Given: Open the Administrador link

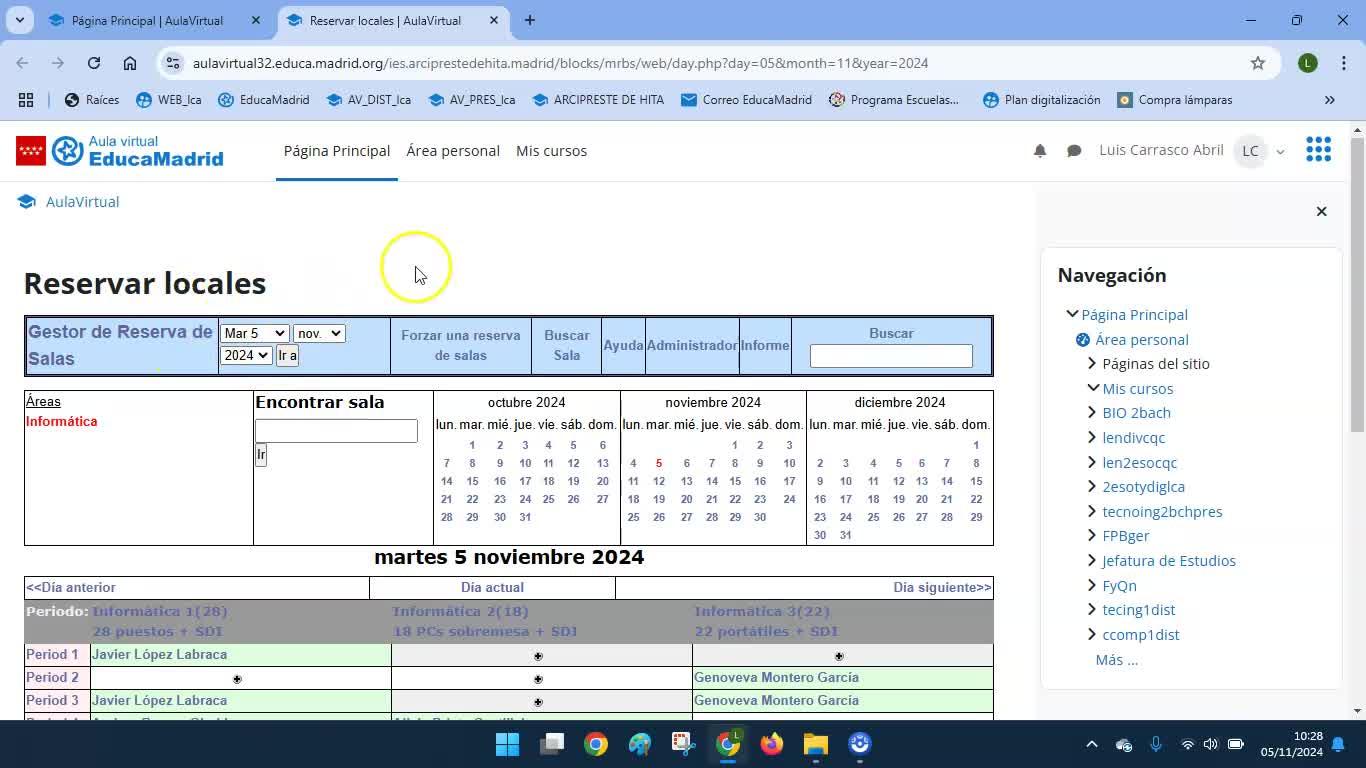Looking at the screenshot, I should [692, 345].
